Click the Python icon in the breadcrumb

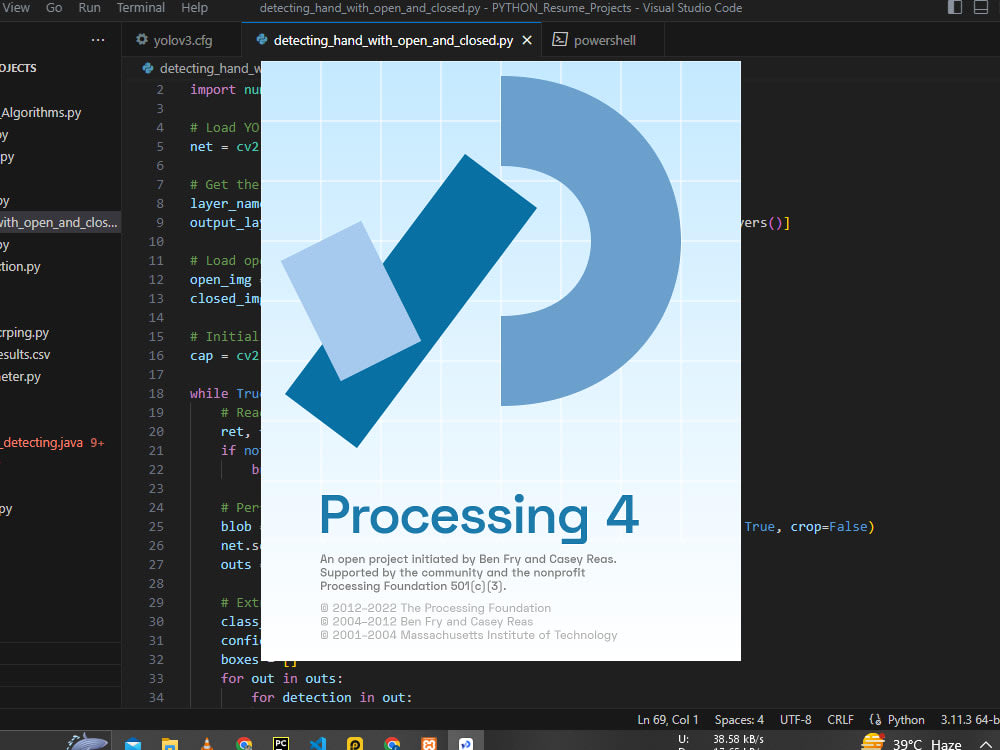click(148, 68)
